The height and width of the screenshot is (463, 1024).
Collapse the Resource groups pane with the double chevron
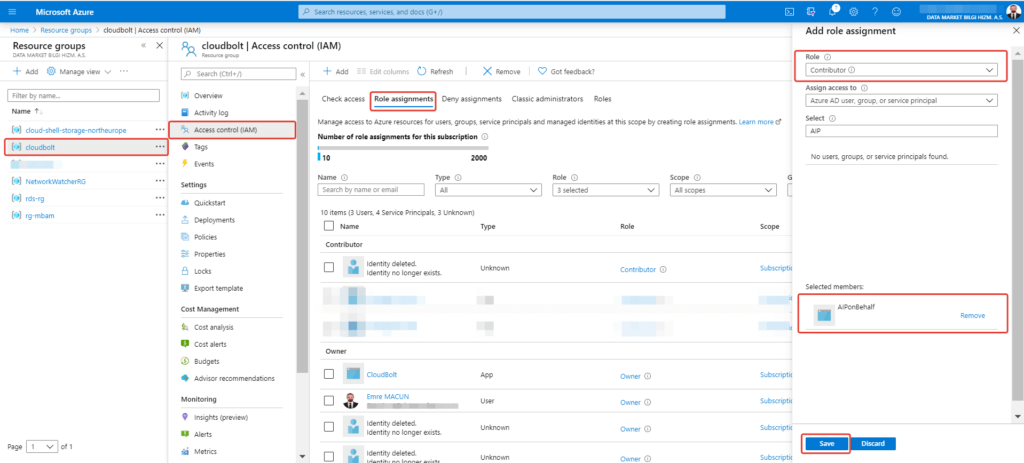point(143,46)
